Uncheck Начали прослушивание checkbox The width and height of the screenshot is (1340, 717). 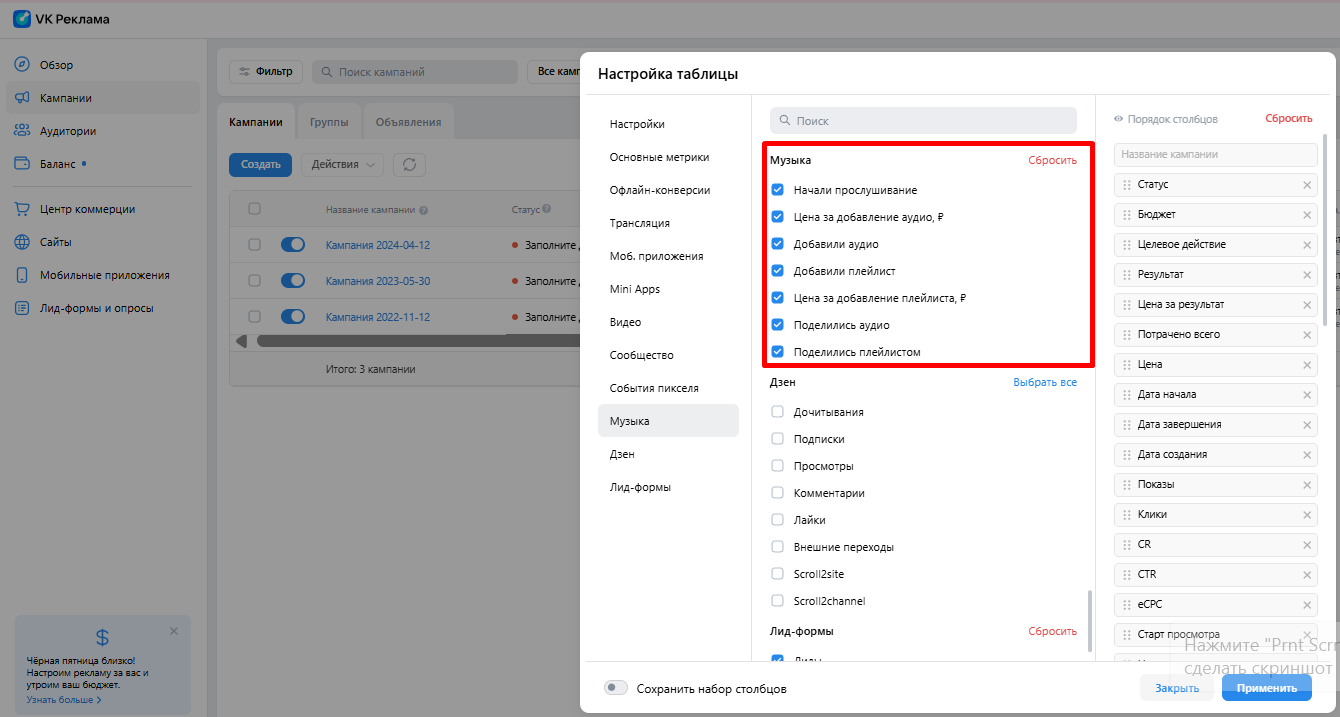pyautogui.click(x=777, y=190)
